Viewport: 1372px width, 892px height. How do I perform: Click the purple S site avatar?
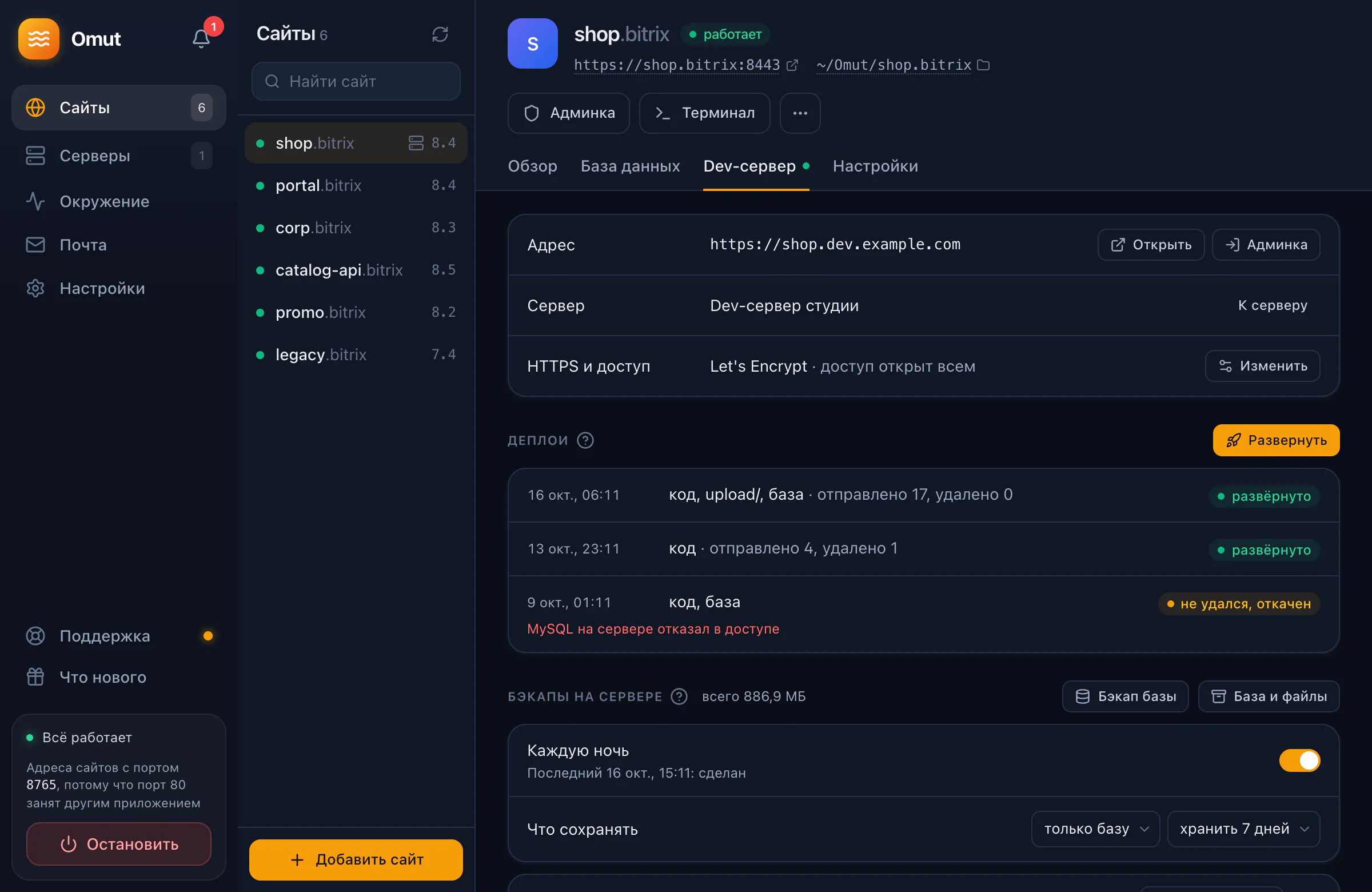coord(532,44)
